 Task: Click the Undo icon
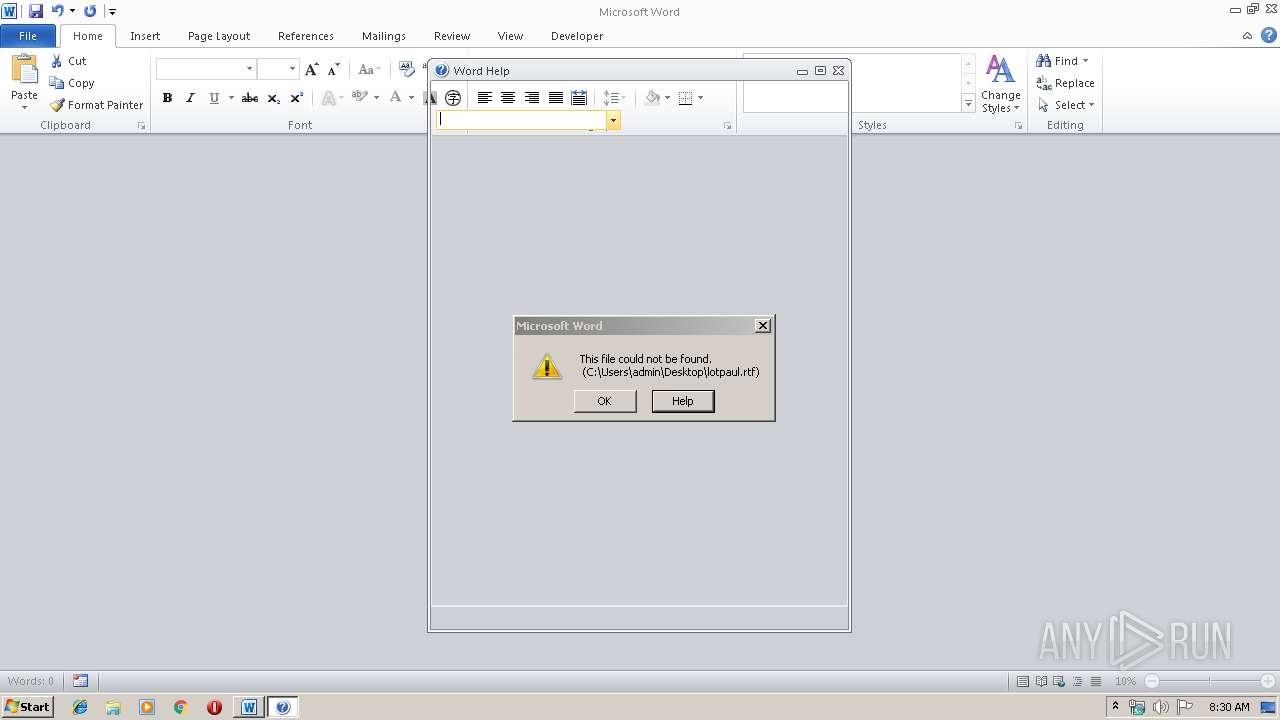[57, 11]
